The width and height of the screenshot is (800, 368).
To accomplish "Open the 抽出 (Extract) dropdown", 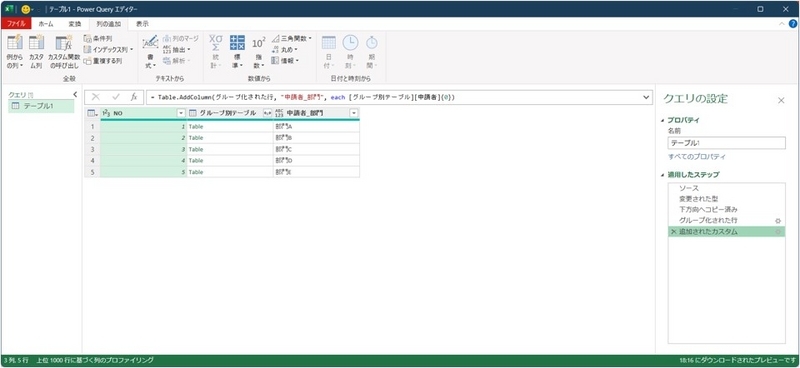I will (x=177, y=50).
